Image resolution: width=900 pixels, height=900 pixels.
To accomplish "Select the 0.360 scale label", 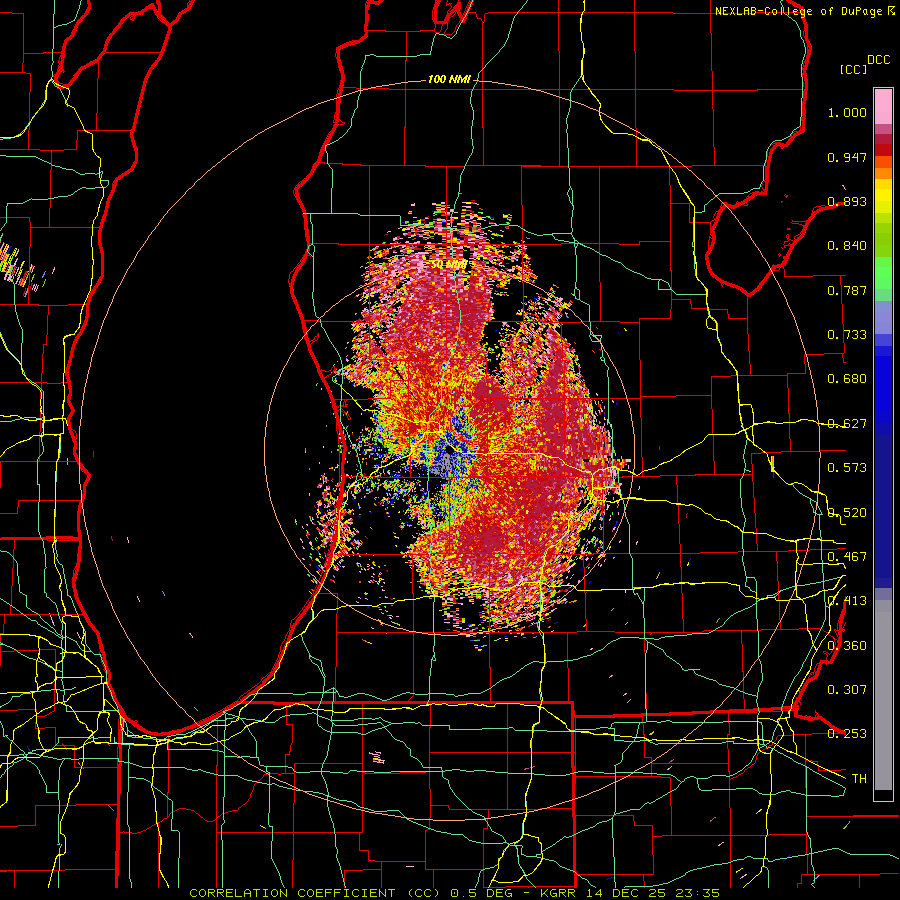I will [x=847, y=645].
